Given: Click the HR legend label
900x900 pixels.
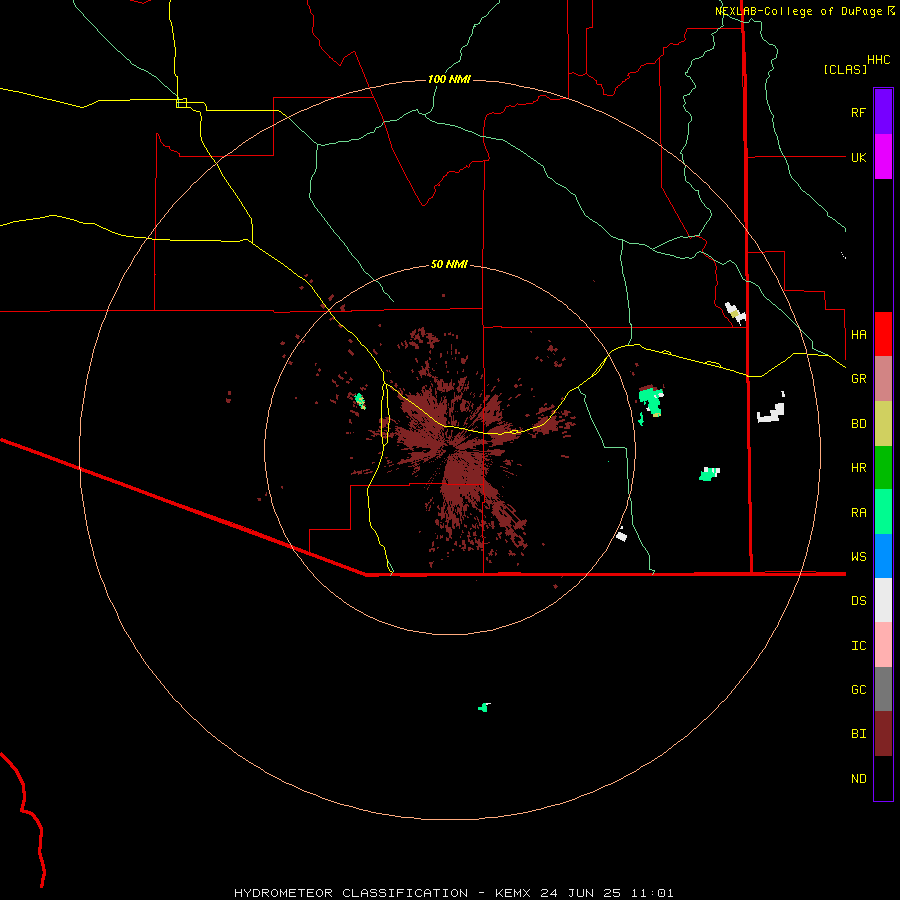Looking at the screenshot, I should tap(858, 468).
